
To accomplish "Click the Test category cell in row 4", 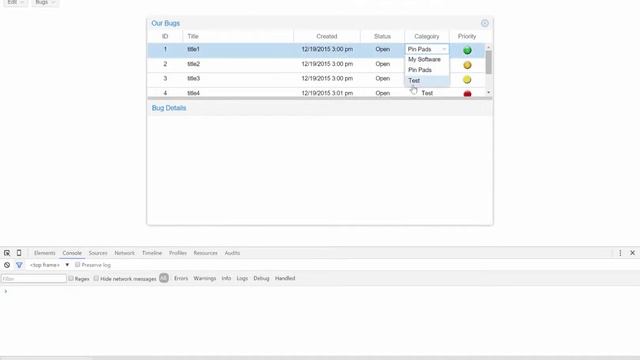I will click(x=427, y=93).
